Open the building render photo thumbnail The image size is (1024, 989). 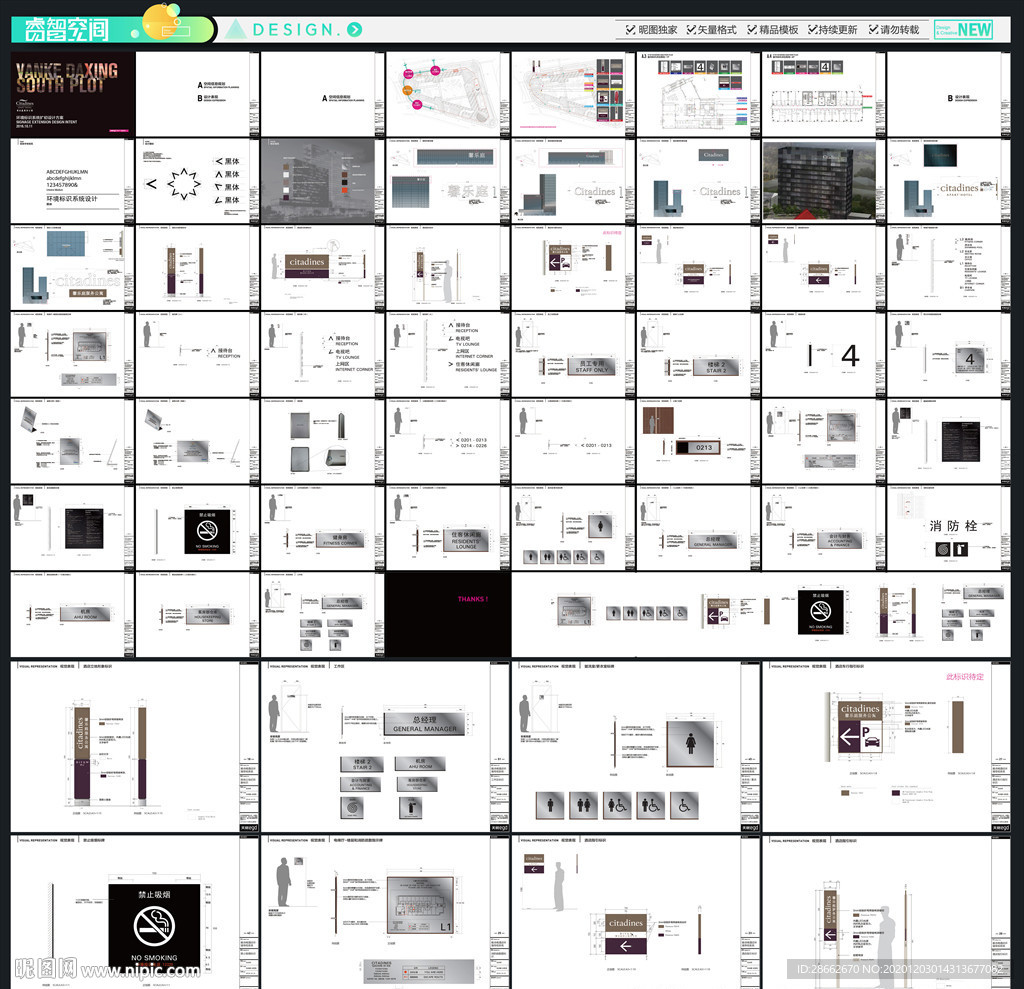click(819, 180)
